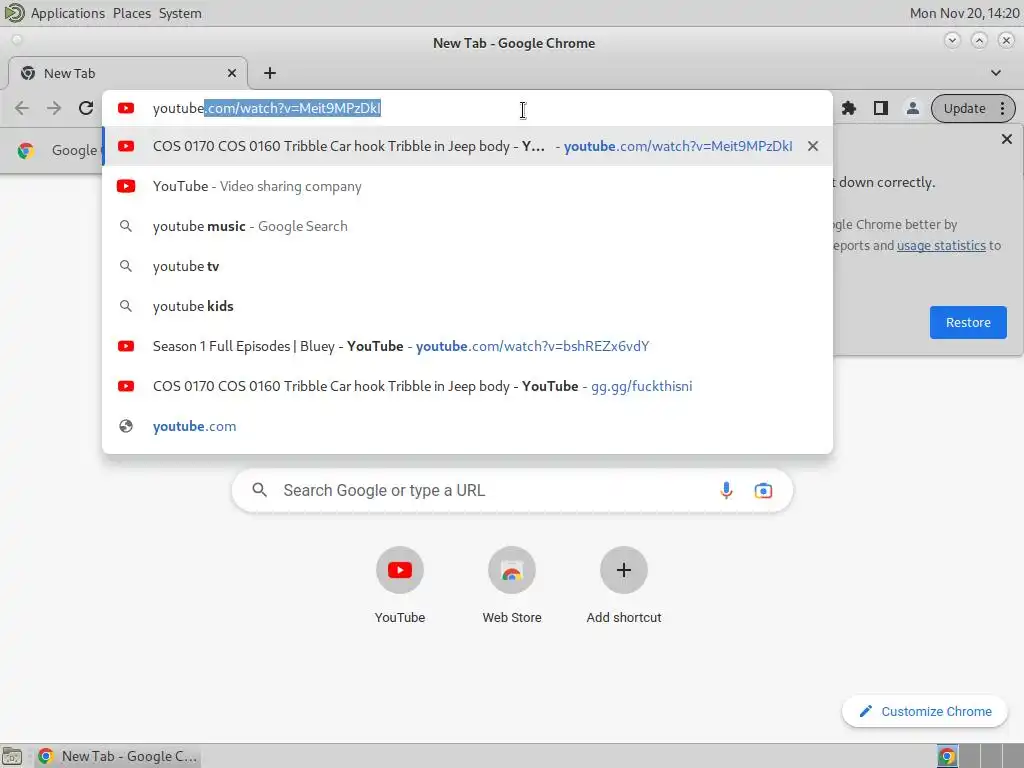Open the Applications menu
Image resolution: width=1024 pixels, height=768 pixels.
[x=67, y=13]
